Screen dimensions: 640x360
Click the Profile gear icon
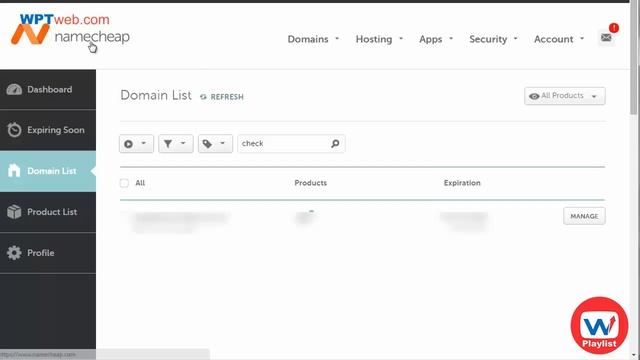click(14, 253)
